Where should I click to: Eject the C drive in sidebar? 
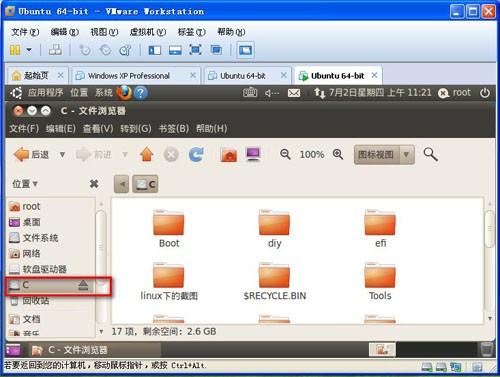[83, 285]
